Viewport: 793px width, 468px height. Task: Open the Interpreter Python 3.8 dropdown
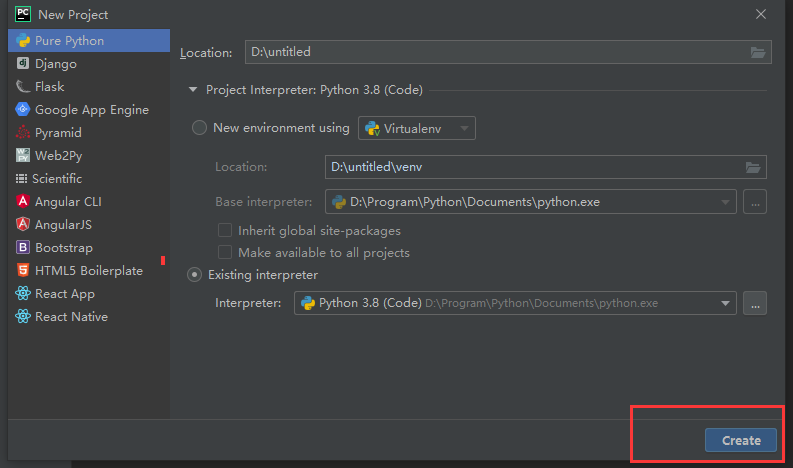point(515,303)
